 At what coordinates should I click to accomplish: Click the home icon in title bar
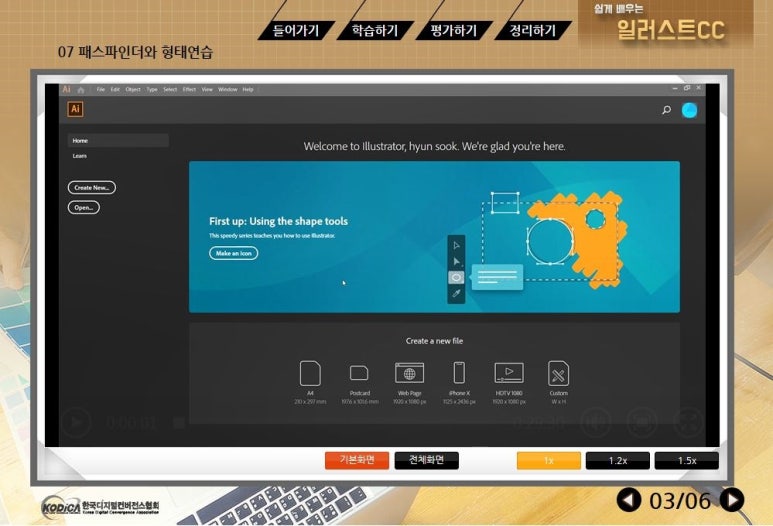(81, 90)
